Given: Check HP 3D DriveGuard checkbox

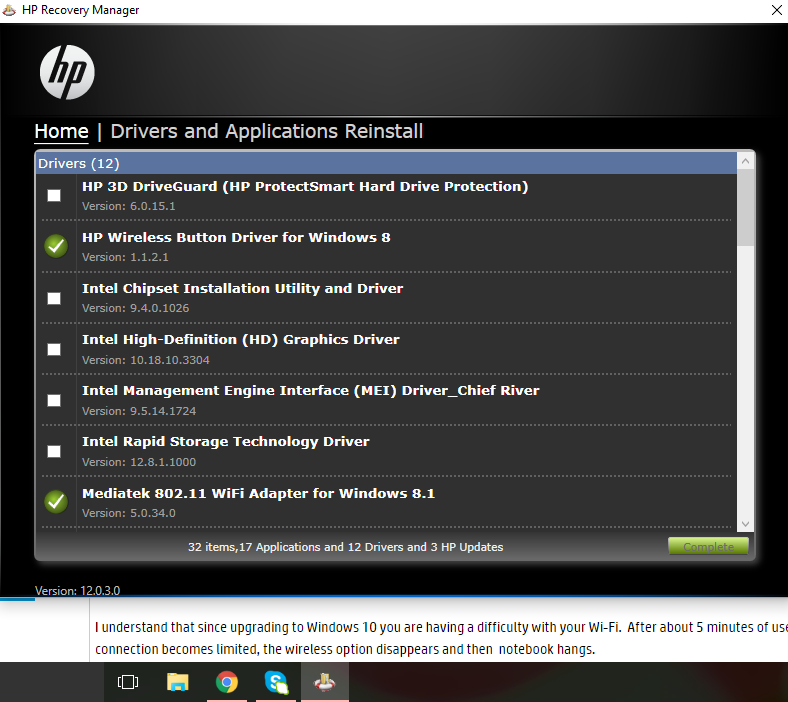Looking at the screenshot, I should [x=54, y=195].
